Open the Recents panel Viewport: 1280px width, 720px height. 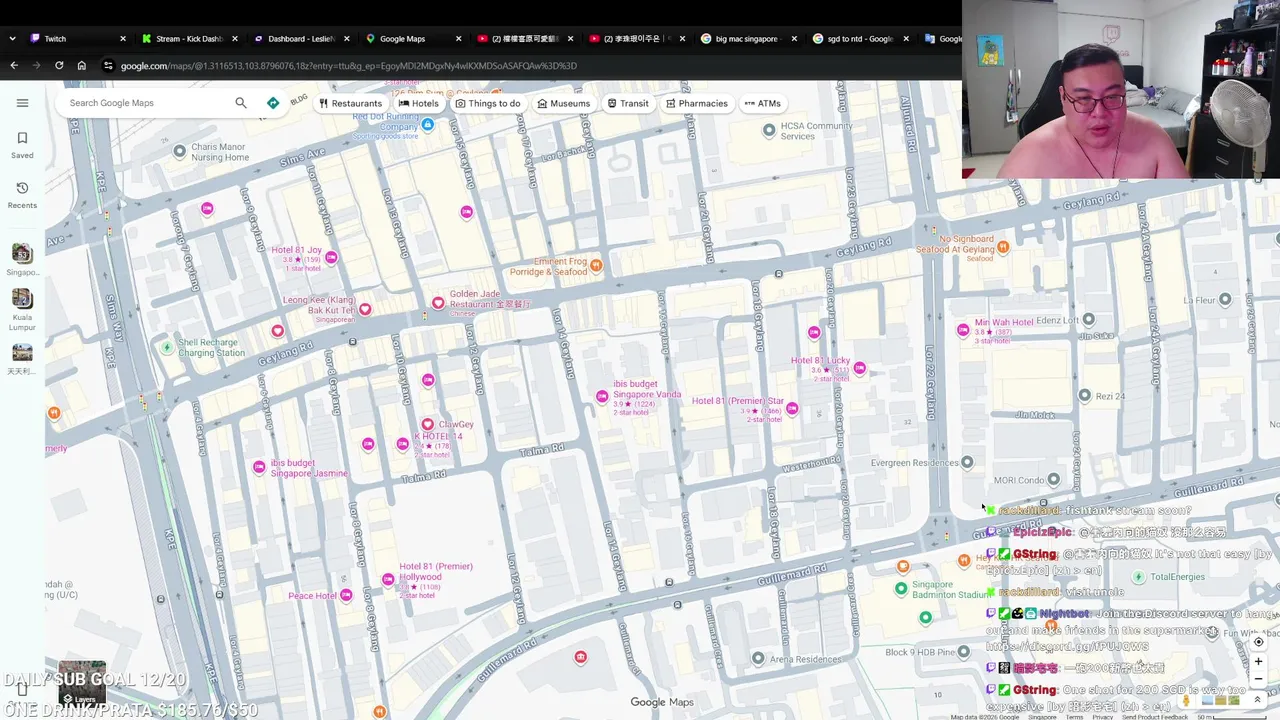pyautogui.click(x=22, y=195)
